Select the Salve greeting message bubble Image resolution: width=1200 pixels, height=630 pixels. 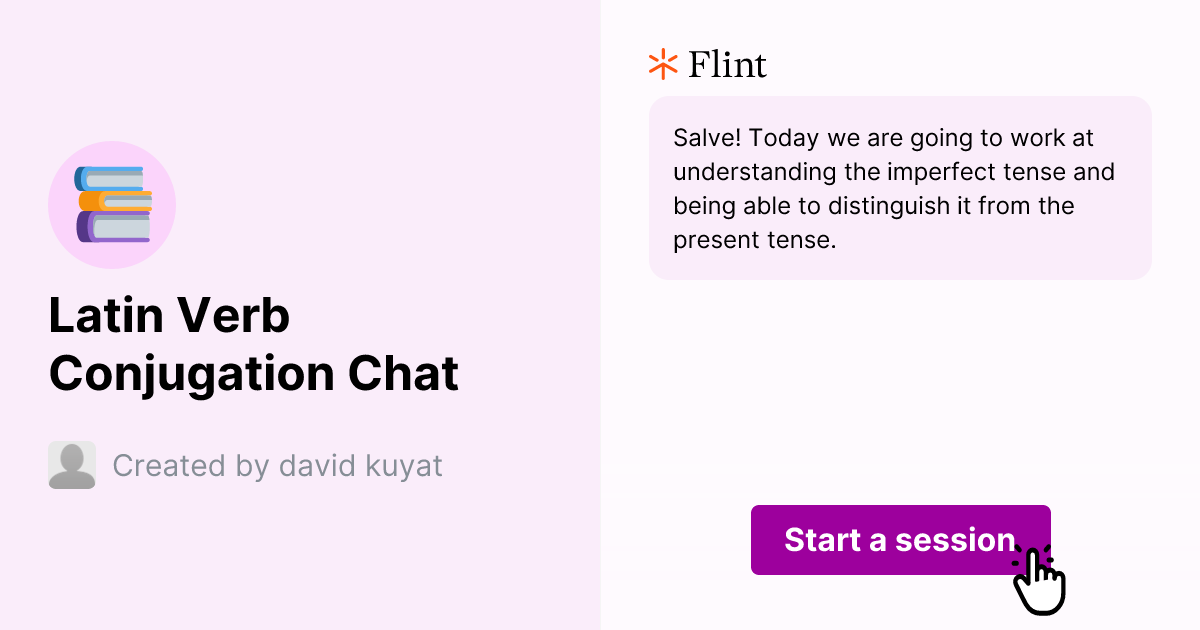[x=900, y=188]
